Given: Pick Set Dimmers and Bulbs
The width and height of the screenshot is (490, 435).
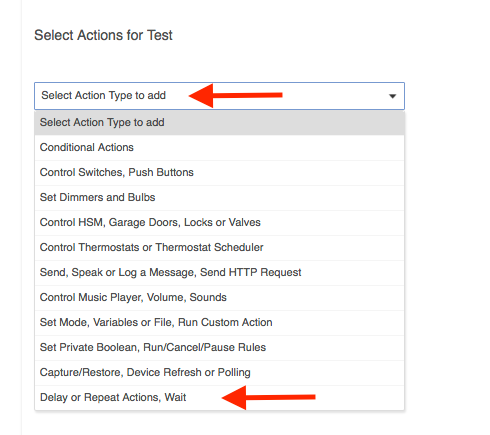Looking at the screenshot, I should pos(219,197).
